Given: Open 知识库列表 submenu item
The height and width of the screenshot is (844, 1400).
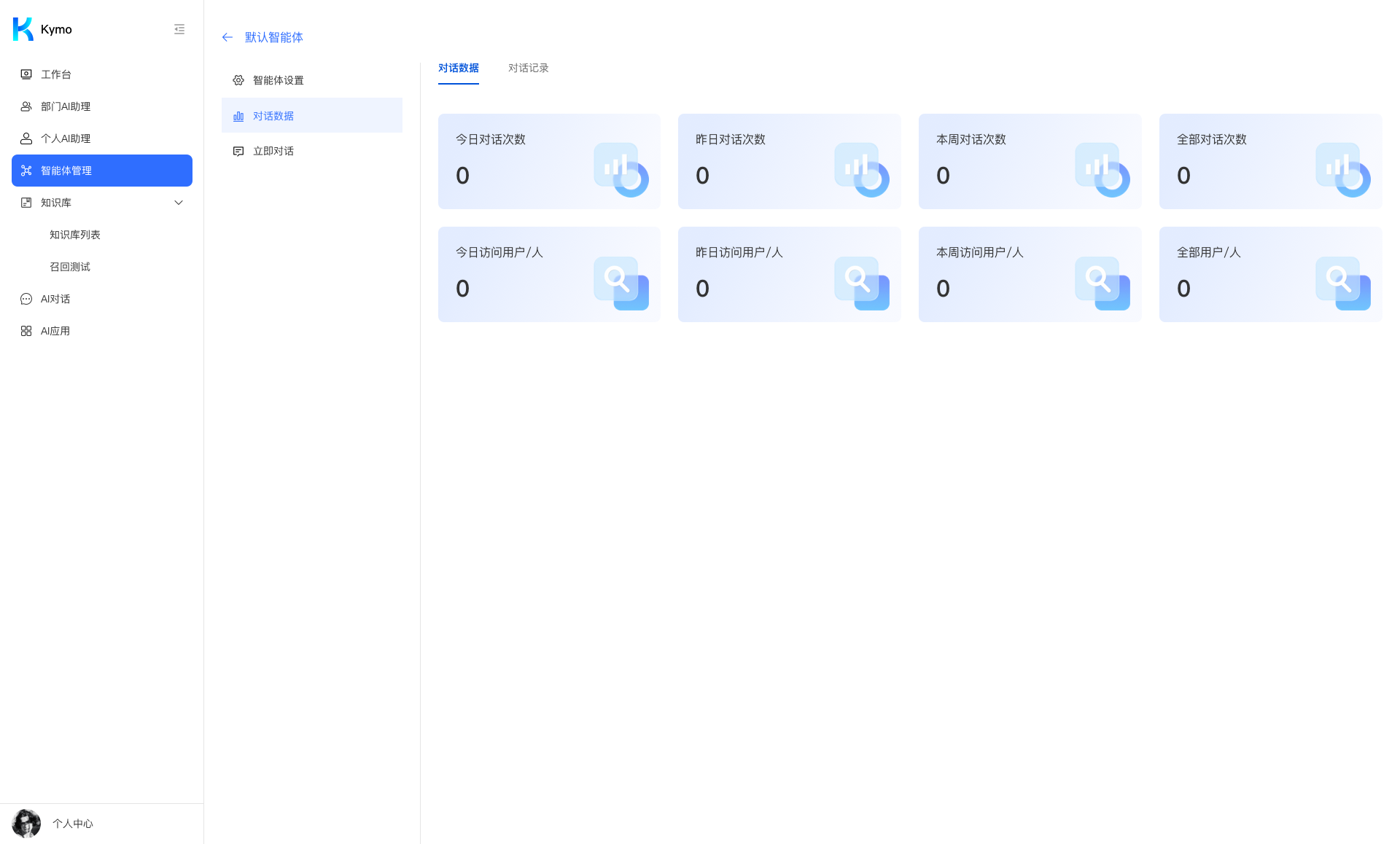Looking at the screenshot, I should (x=75, y=235).
